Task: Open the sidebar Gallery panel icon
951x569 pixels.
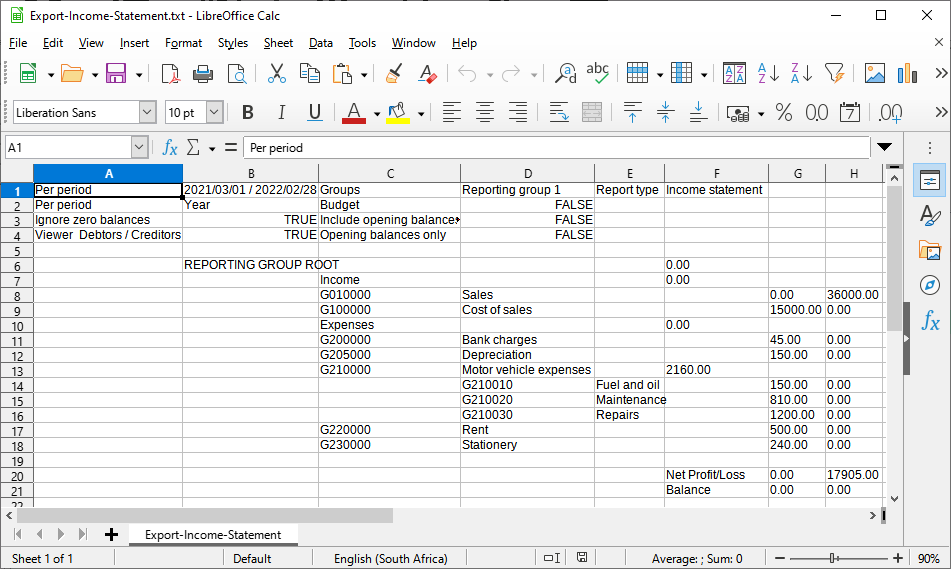Action: click(930, 250)
